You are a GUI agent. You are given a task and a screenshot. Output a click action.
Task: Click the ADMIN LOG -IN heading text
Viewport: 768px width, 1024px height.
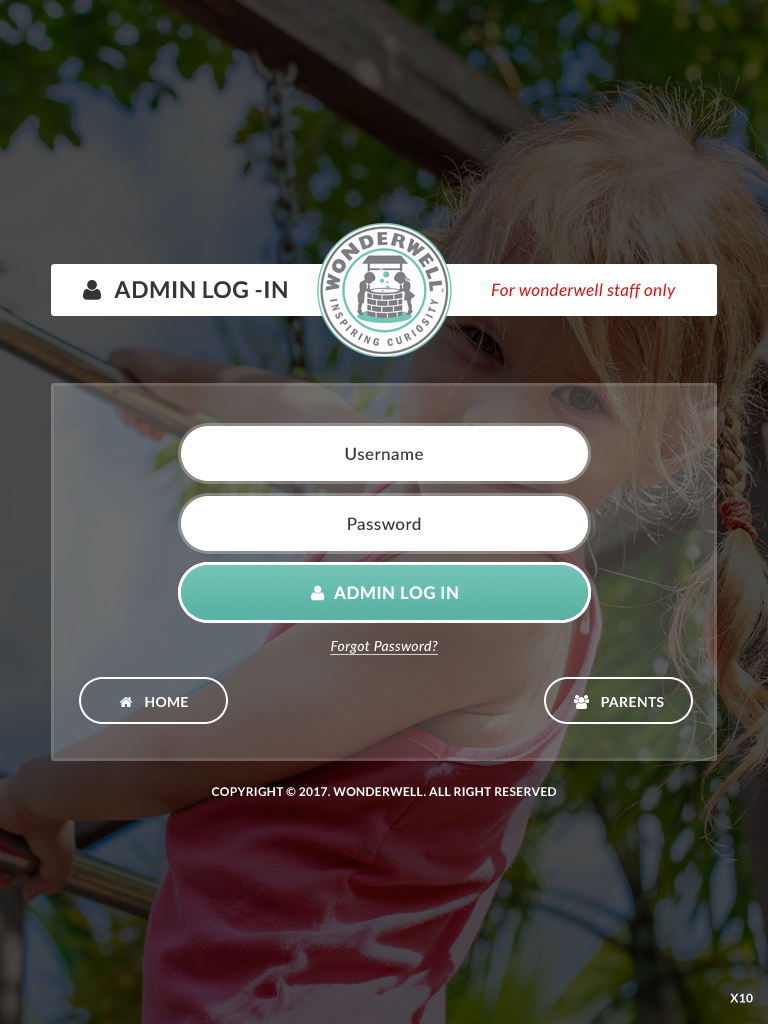tap(201, 290)
